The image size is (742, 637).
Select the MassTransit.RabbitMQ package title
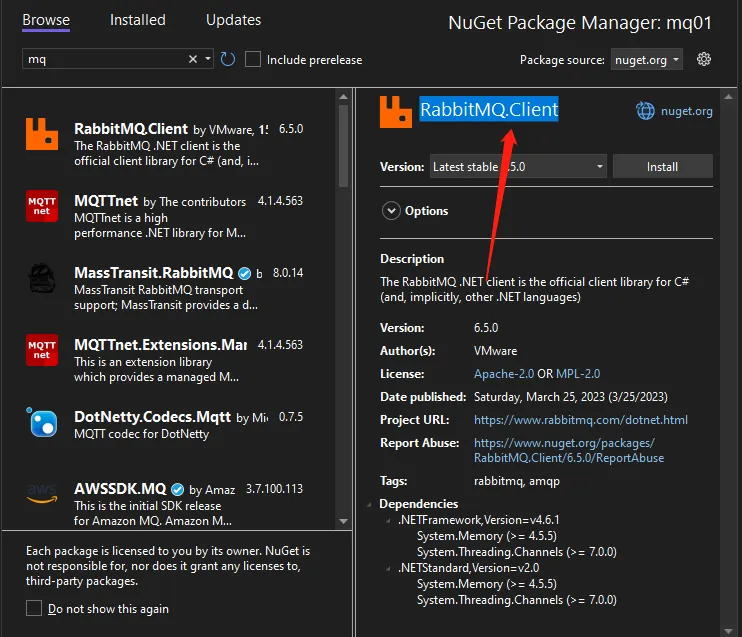click(154, 273)
